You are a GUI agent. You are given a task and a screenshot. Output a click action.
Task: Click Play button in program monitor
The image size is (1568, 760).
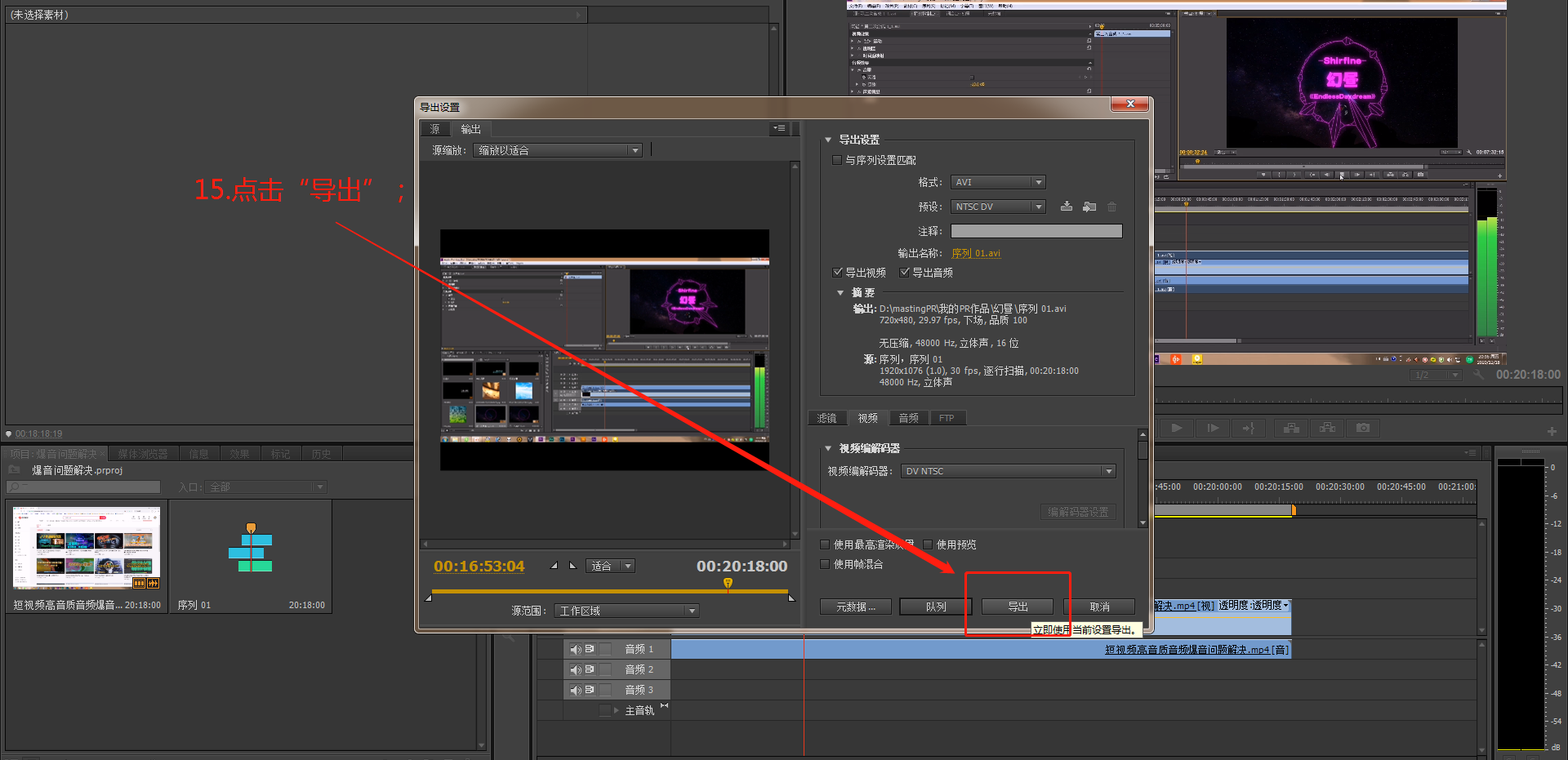[x=1177, y=428]
